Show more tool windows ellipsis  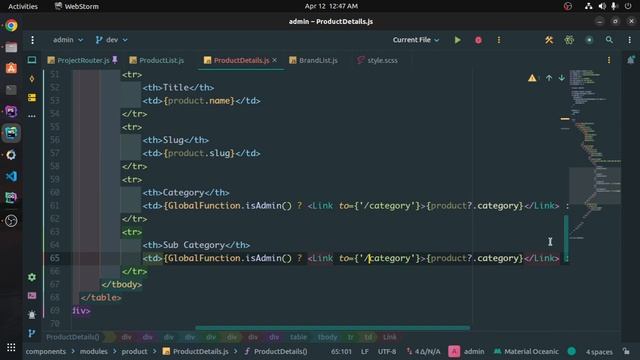tap(32, 116)
